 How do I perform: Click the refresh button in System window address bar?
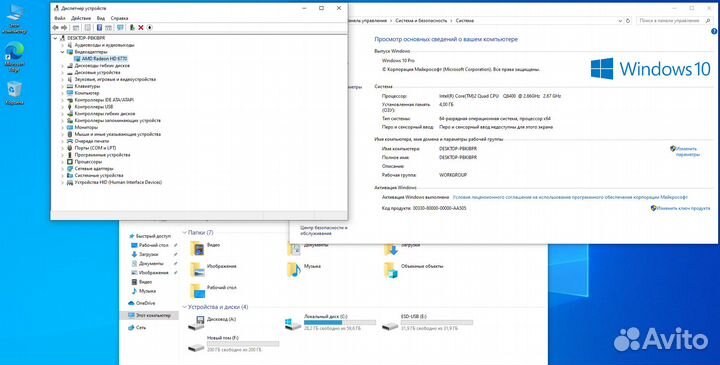coord(628,21)
